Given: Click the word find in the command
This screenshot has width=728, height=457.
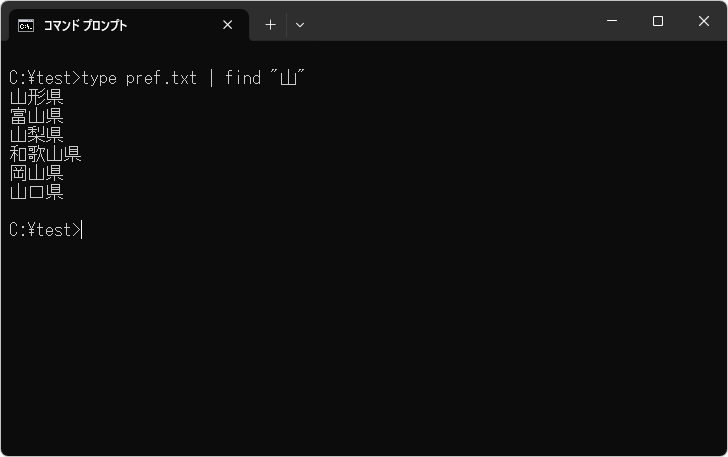Looking at the screenshot, I should click(x=242, y=78).
